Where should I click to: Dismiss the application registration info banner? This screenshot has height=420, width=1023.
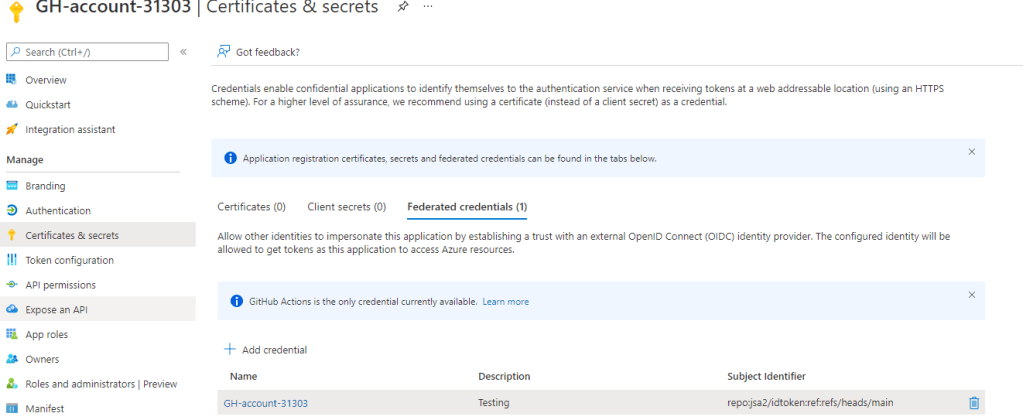tap(971, 151)
